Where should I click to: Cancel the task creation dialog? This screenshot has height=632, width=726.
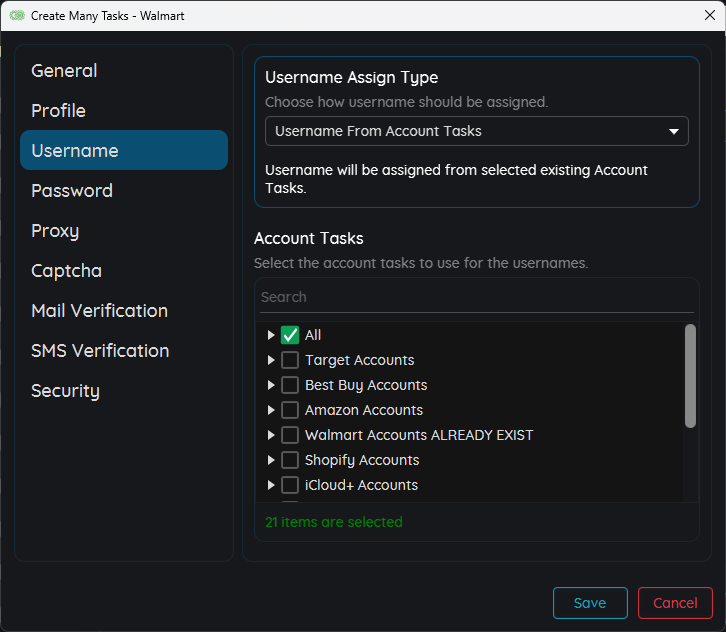[675, 603]
